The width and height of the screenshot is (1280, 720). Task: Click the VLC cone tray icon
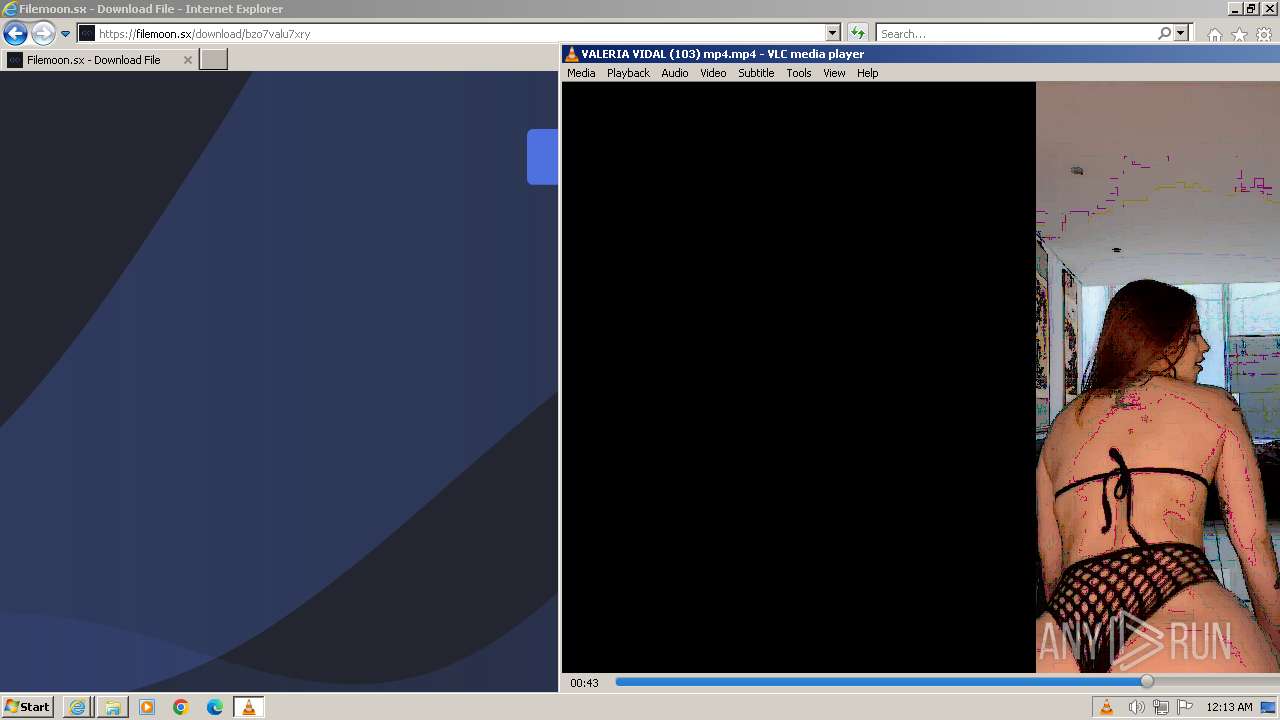[x=1106, y=707]
